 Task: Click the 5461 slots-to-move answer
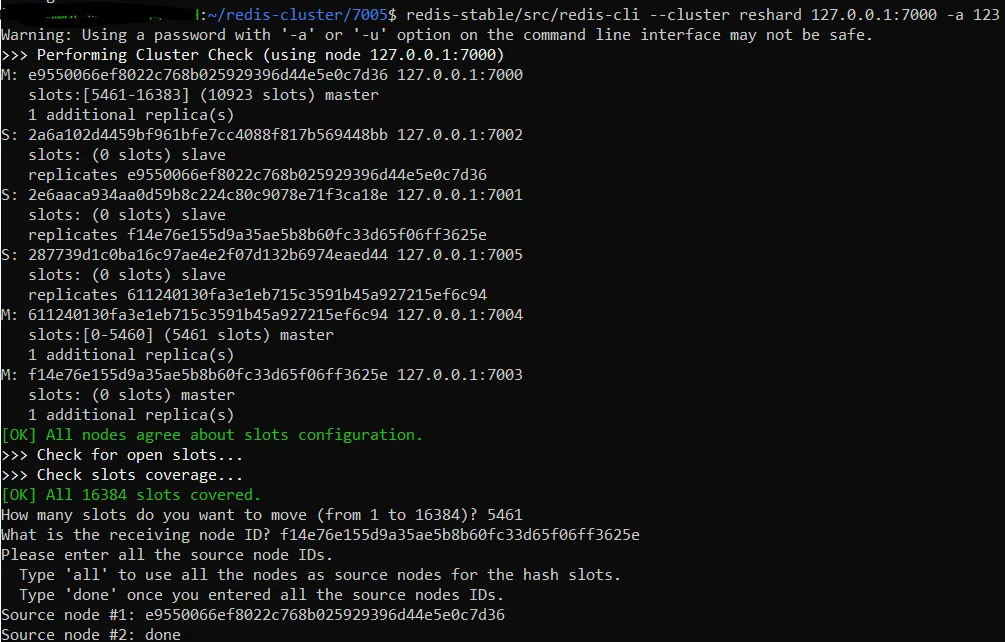505,515
